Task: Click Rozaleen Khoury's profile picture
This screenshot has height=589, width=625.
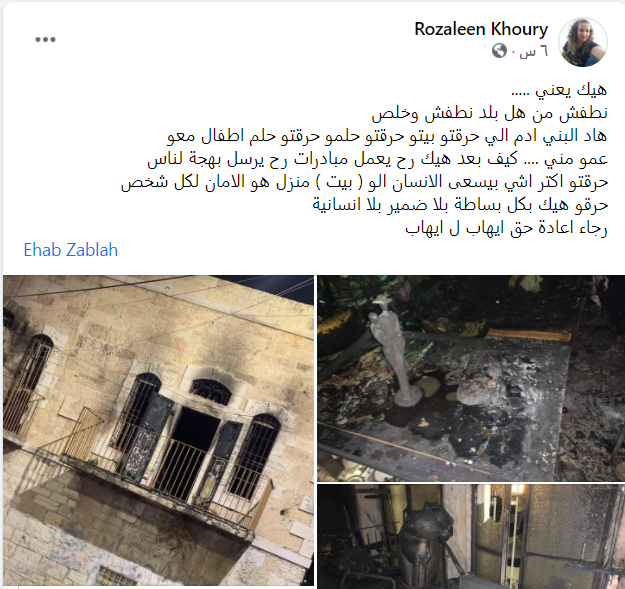Action: (582, 42)
